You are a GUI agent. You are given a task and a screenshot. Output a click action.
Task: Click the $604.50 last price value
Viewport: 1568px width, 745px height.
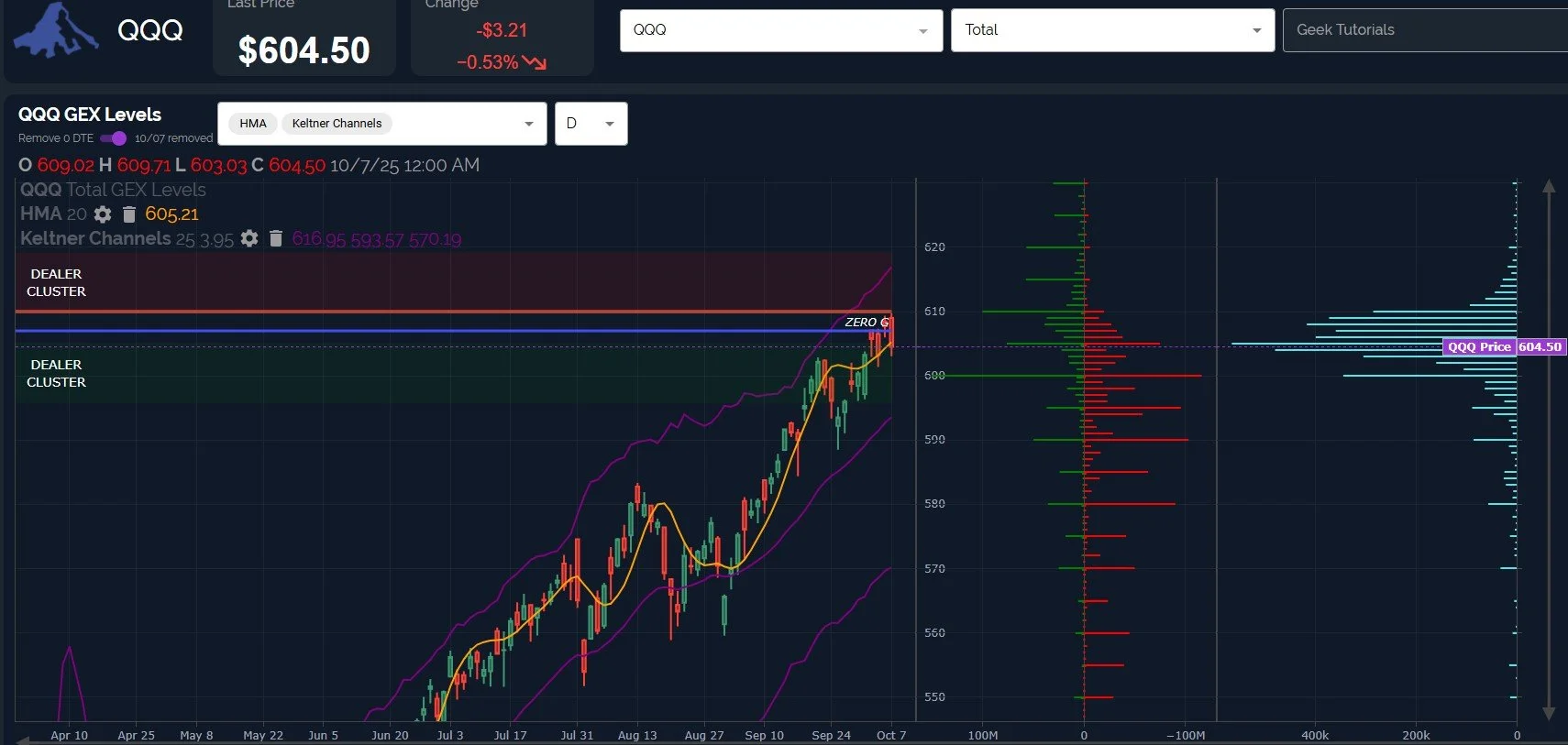tap(304, 50)
